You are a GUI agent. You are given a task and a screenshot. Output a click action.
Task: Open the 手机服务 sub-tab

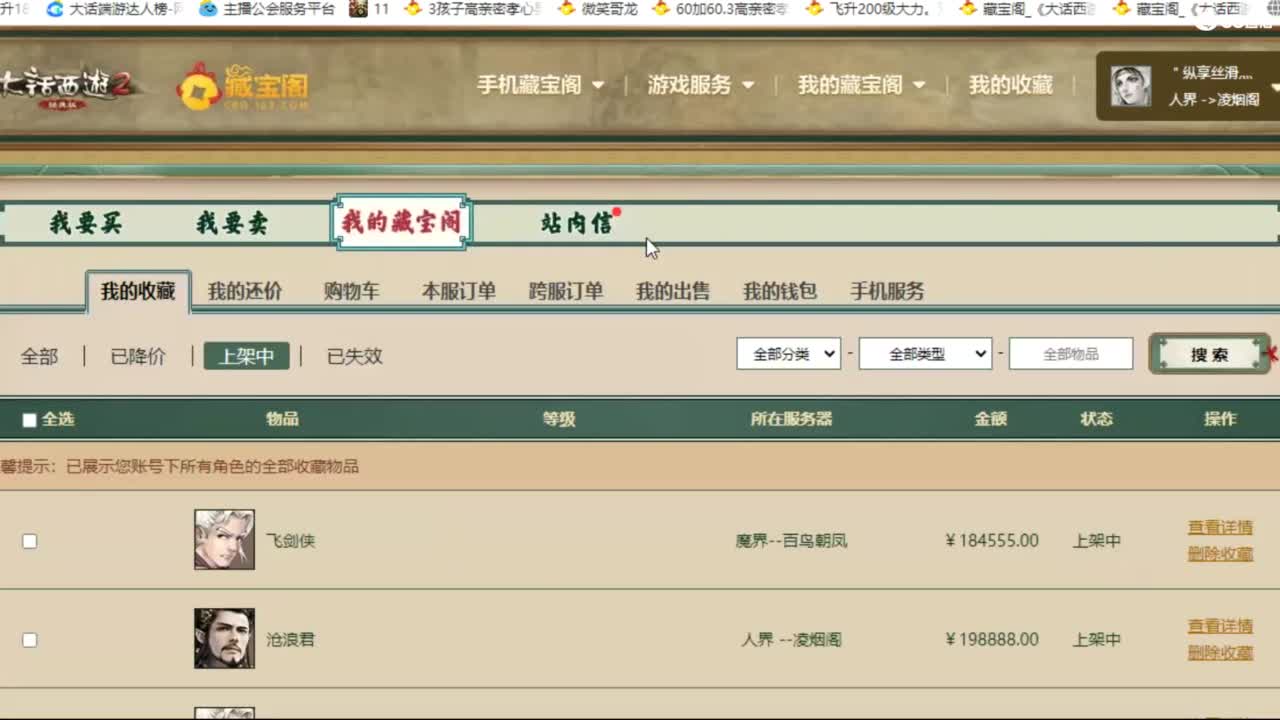pos(887,291)
